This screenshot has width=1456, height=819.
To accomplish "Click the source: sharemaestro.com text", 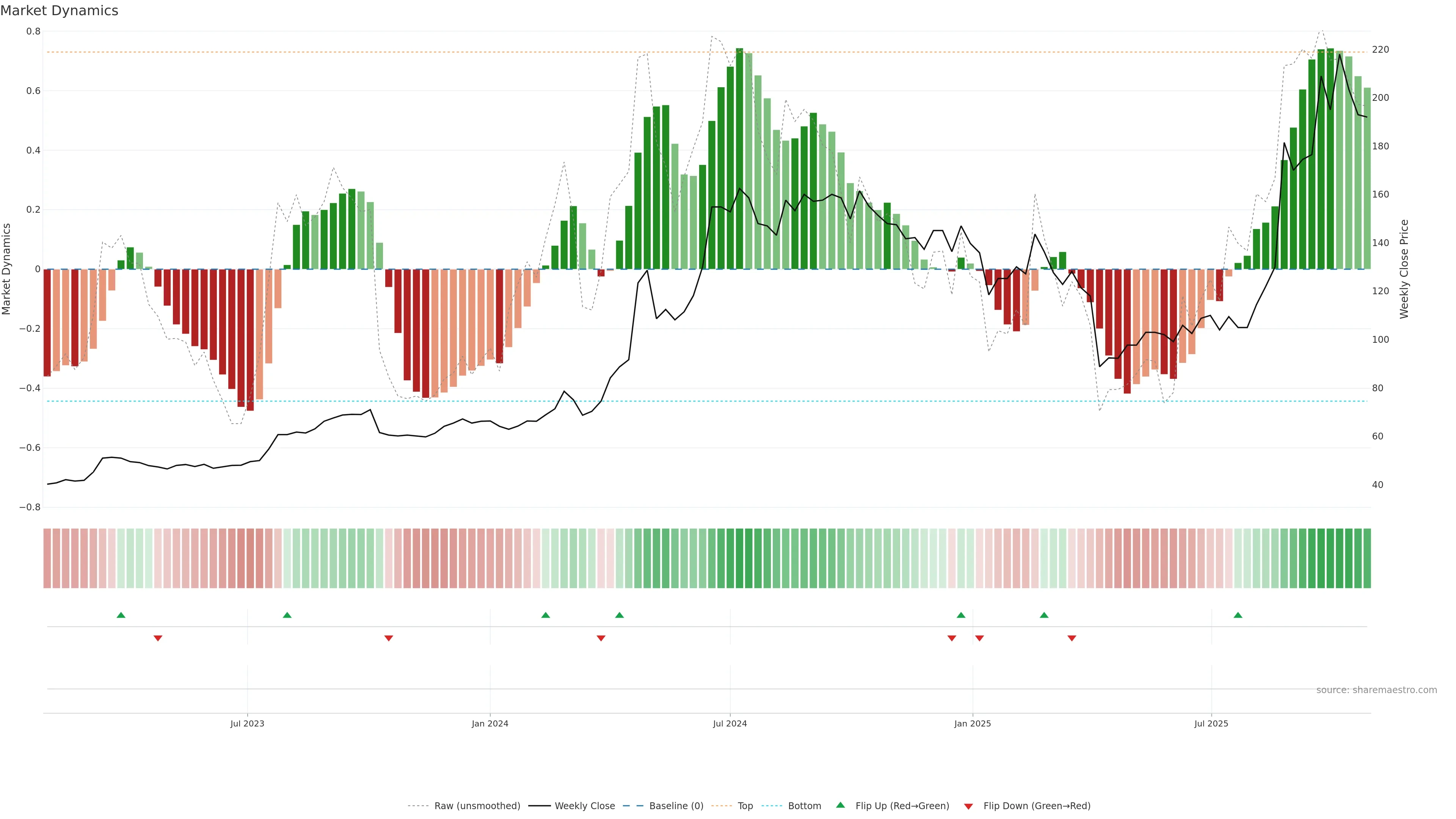I will (x=1376, y=690).
